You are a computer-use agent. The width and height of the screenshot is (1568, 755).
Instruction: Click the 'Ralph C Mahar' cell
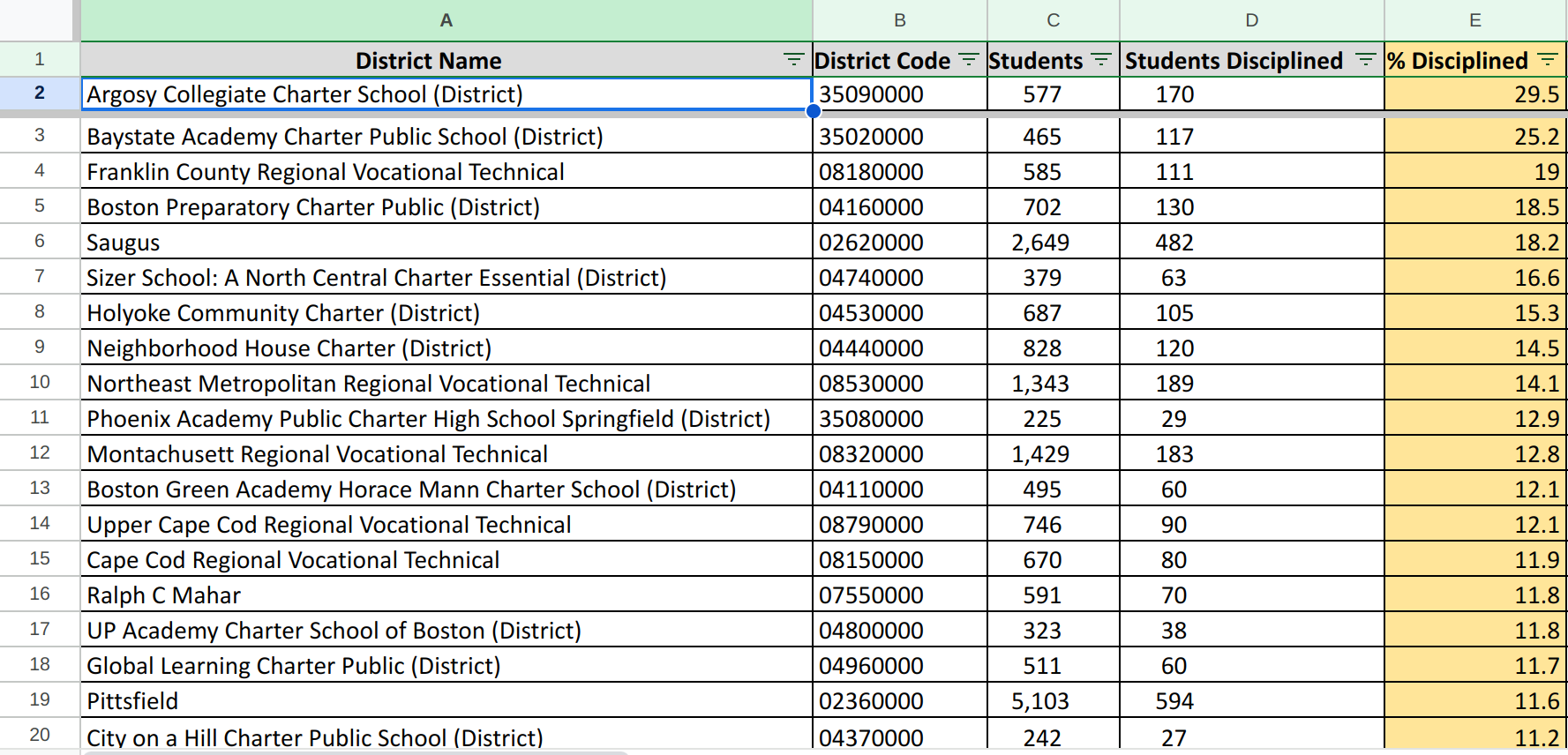[446, 594]
